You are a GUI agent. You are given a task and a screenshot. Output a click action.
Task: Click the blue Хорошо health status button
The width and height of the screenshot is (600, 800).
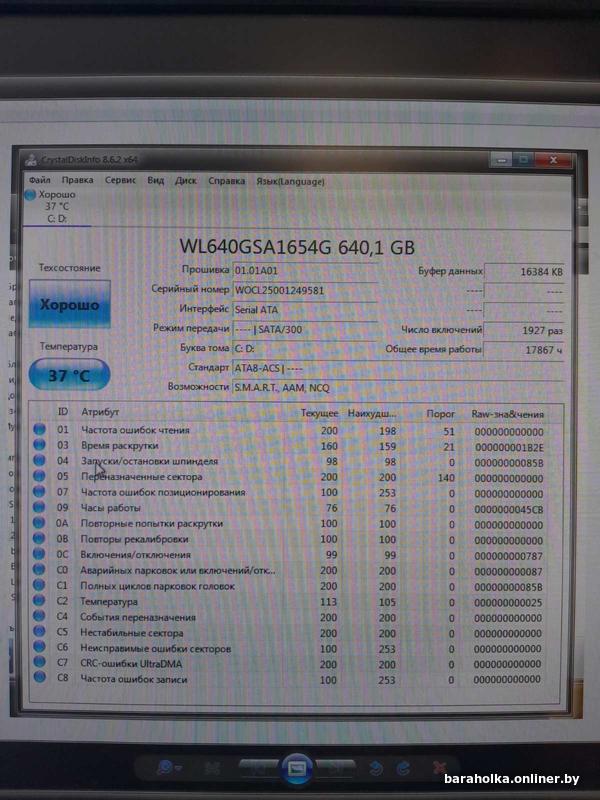coord(69,304)
